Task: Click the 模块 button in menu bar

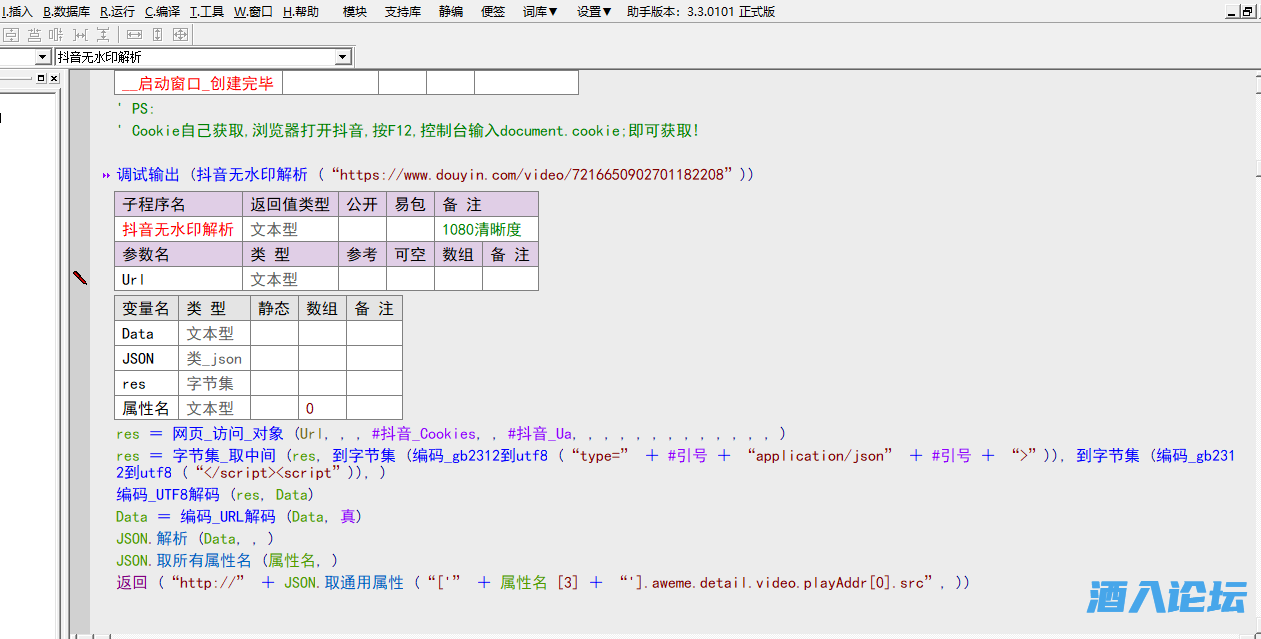Action: click(x=355, y=12)
